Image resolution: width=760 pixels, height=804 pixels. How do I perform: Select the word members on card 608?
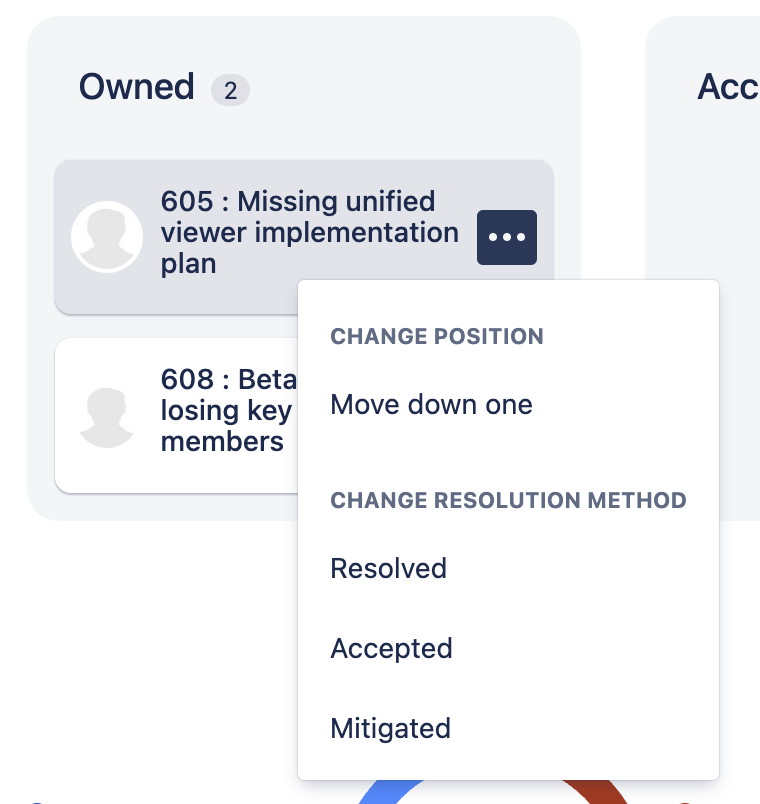222,442
